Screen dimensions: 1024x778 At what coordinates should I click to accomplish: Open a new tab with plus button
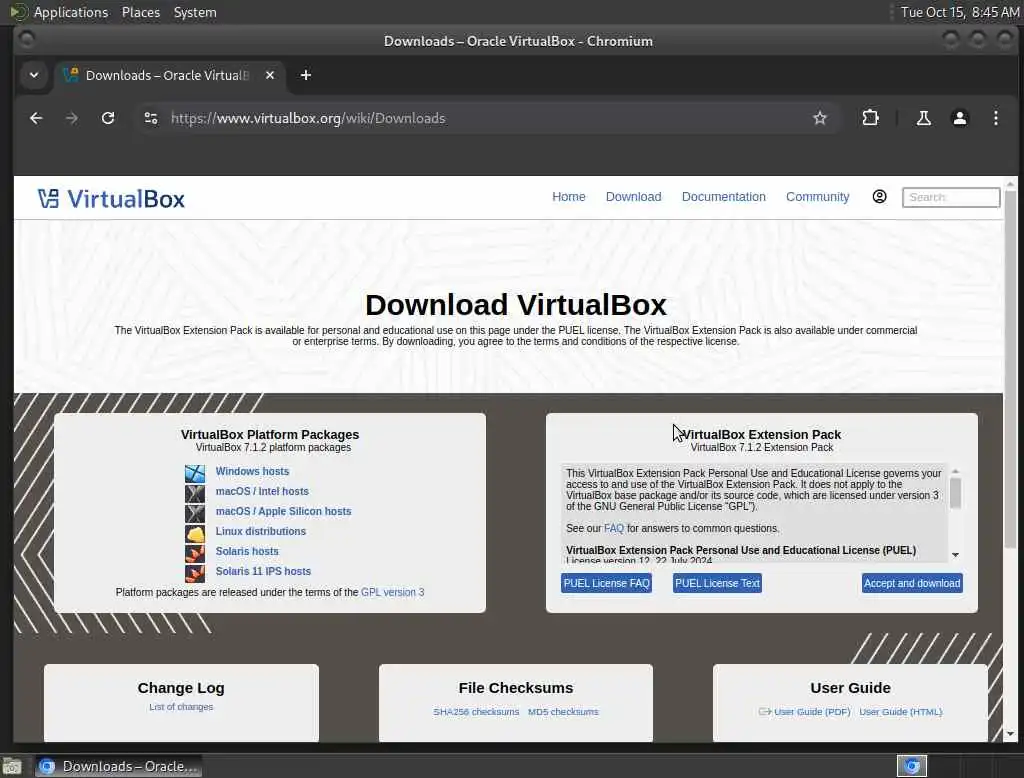(306, 75)
